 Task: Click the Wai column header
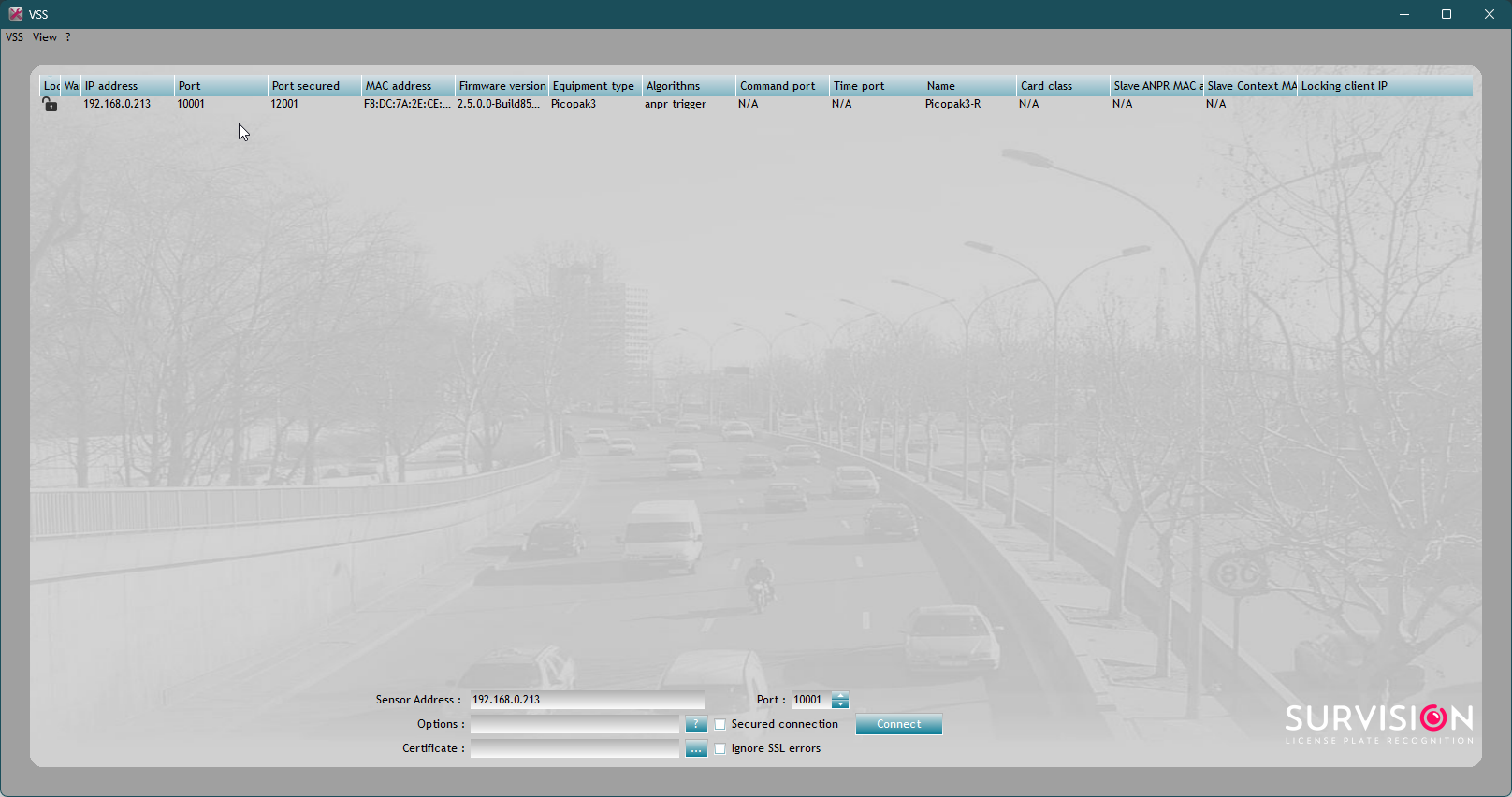tap(71, 86)
